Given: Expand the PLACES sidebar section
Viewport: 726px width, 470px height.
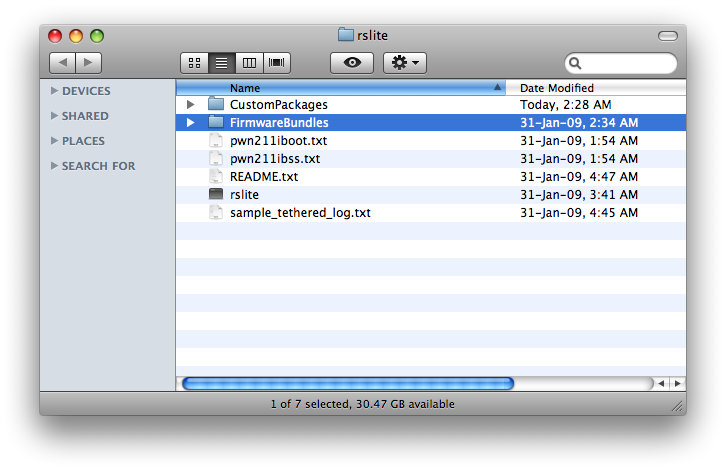Looking at the screenshot, I should [54, 141].
